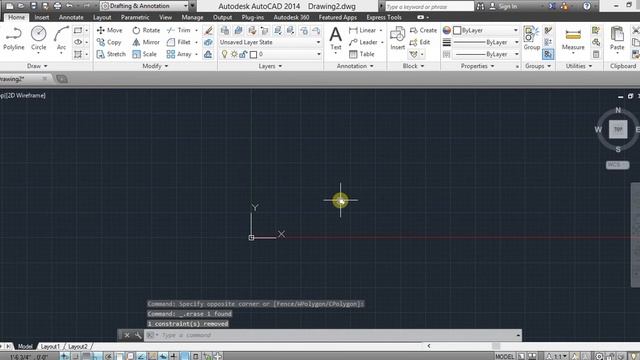
Task: Activate the Move command
Action: 109,30
